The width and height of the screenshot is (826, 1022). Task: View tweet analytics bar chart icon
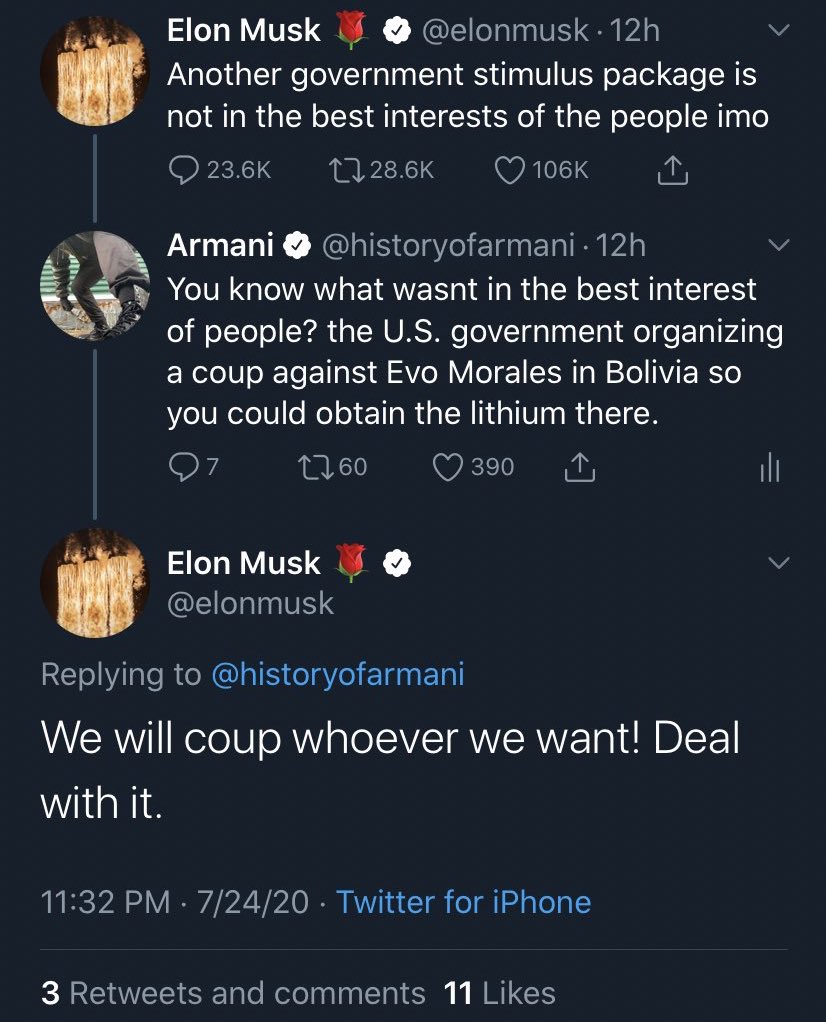[x=770, y=467]
